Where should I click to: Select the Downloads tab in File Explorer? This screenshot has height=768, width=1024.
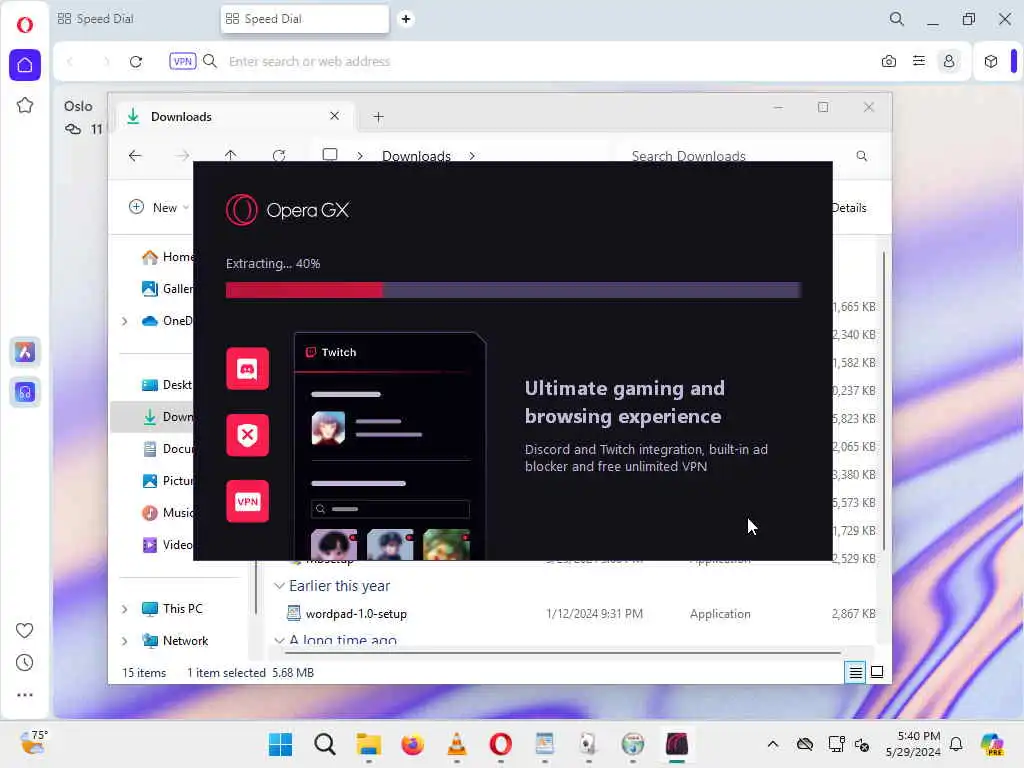(x=235, y=116)
